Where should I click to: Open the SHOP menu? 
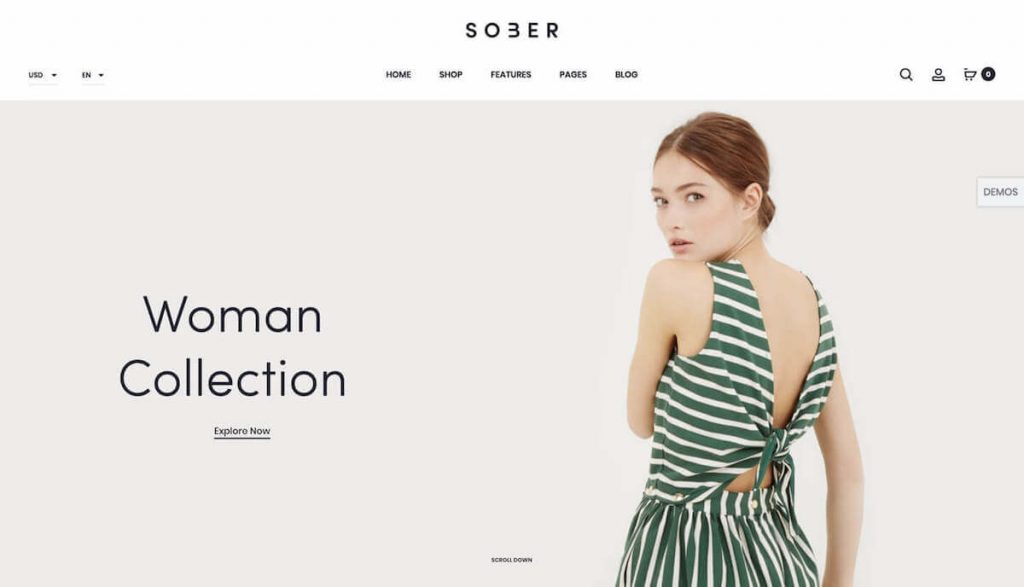[x=451, y=74]
